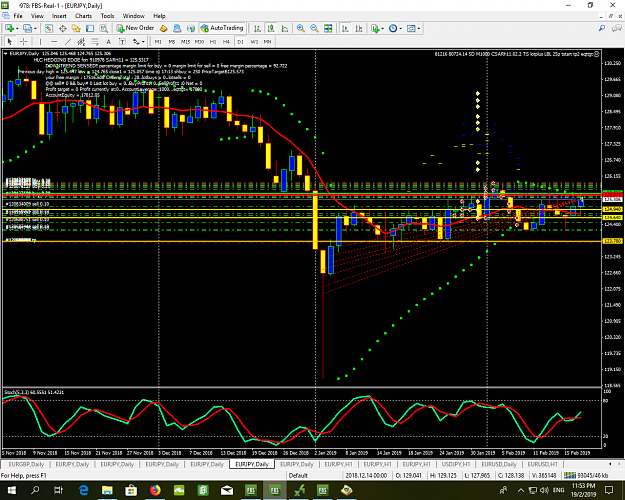Select the Equidistant Channel tool

pyautogui.click(x=81, y=41)
